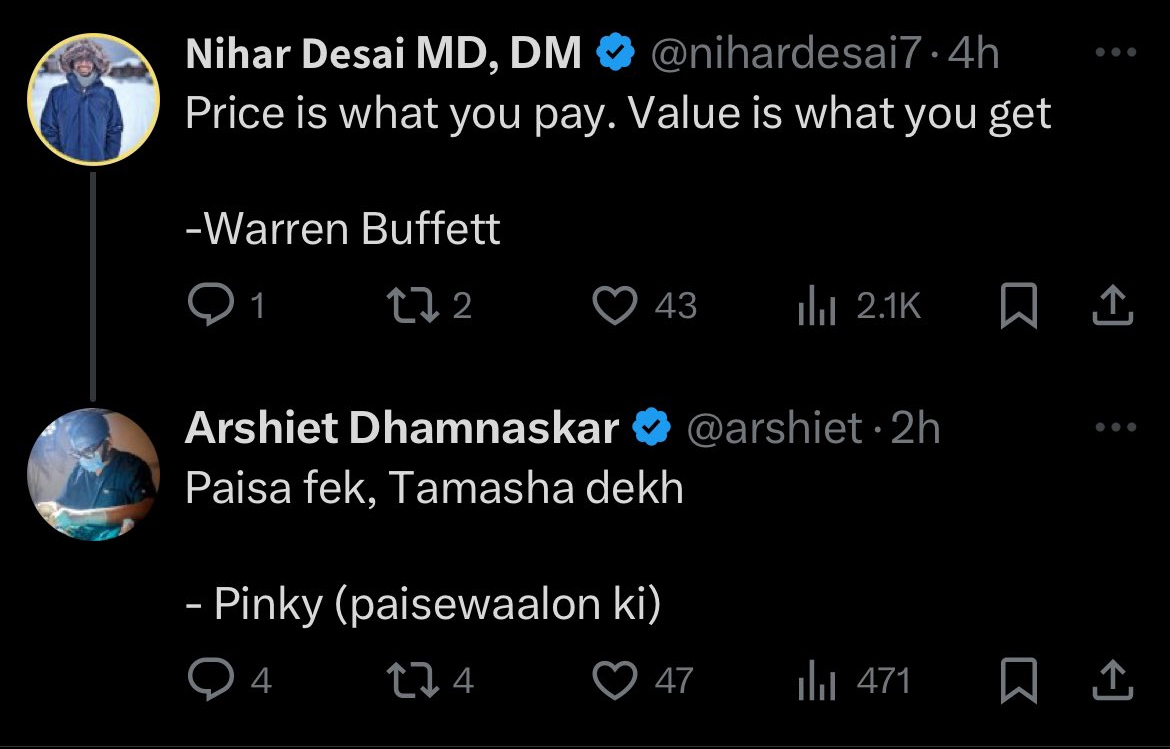Open the @nihardesai7 handle link
The width and height of the screenshot is (1170, 749).
(x=784, y=54)
